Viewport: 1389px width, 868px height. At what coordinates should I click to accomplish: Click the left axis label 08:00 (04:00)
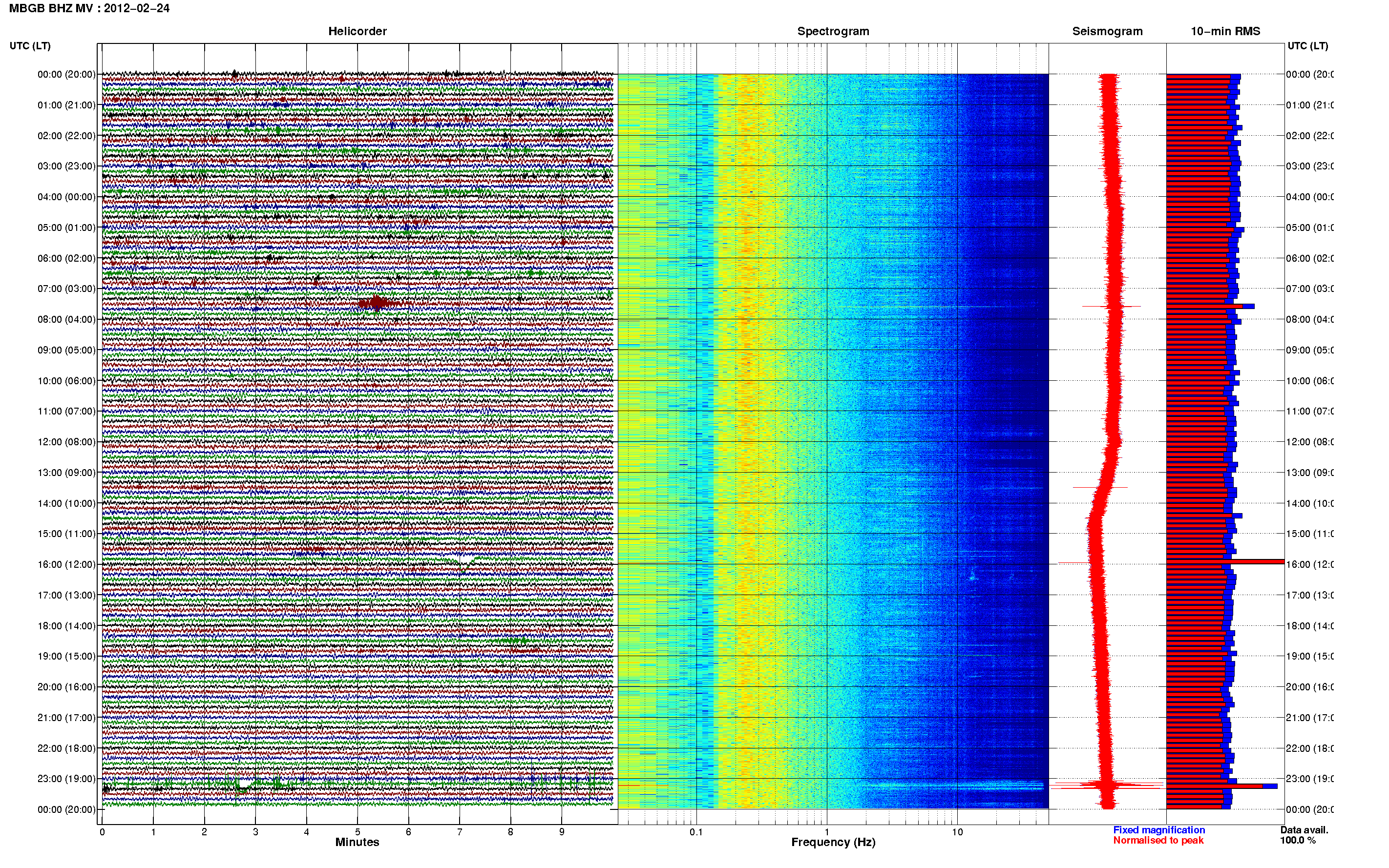tap(66, 319)
